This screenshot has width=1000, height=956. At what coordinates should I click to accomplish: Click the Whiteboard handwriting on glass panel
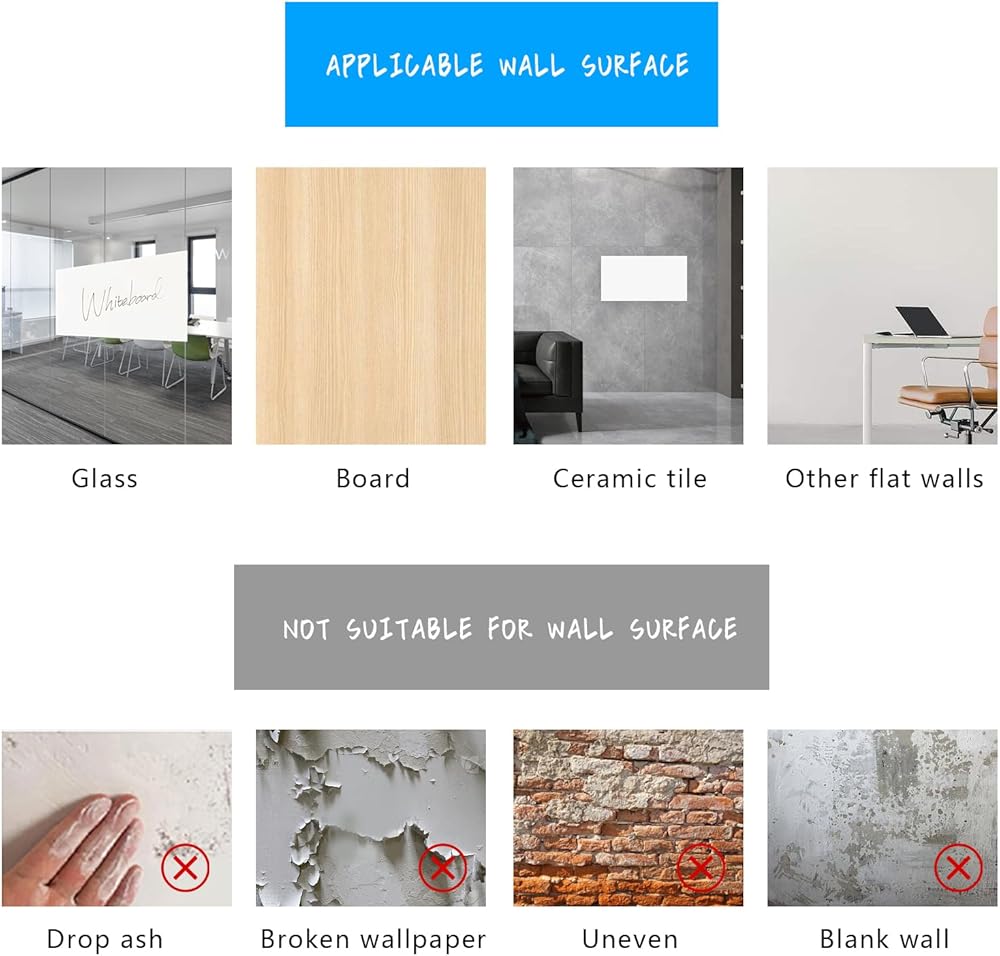pos(122,298)
